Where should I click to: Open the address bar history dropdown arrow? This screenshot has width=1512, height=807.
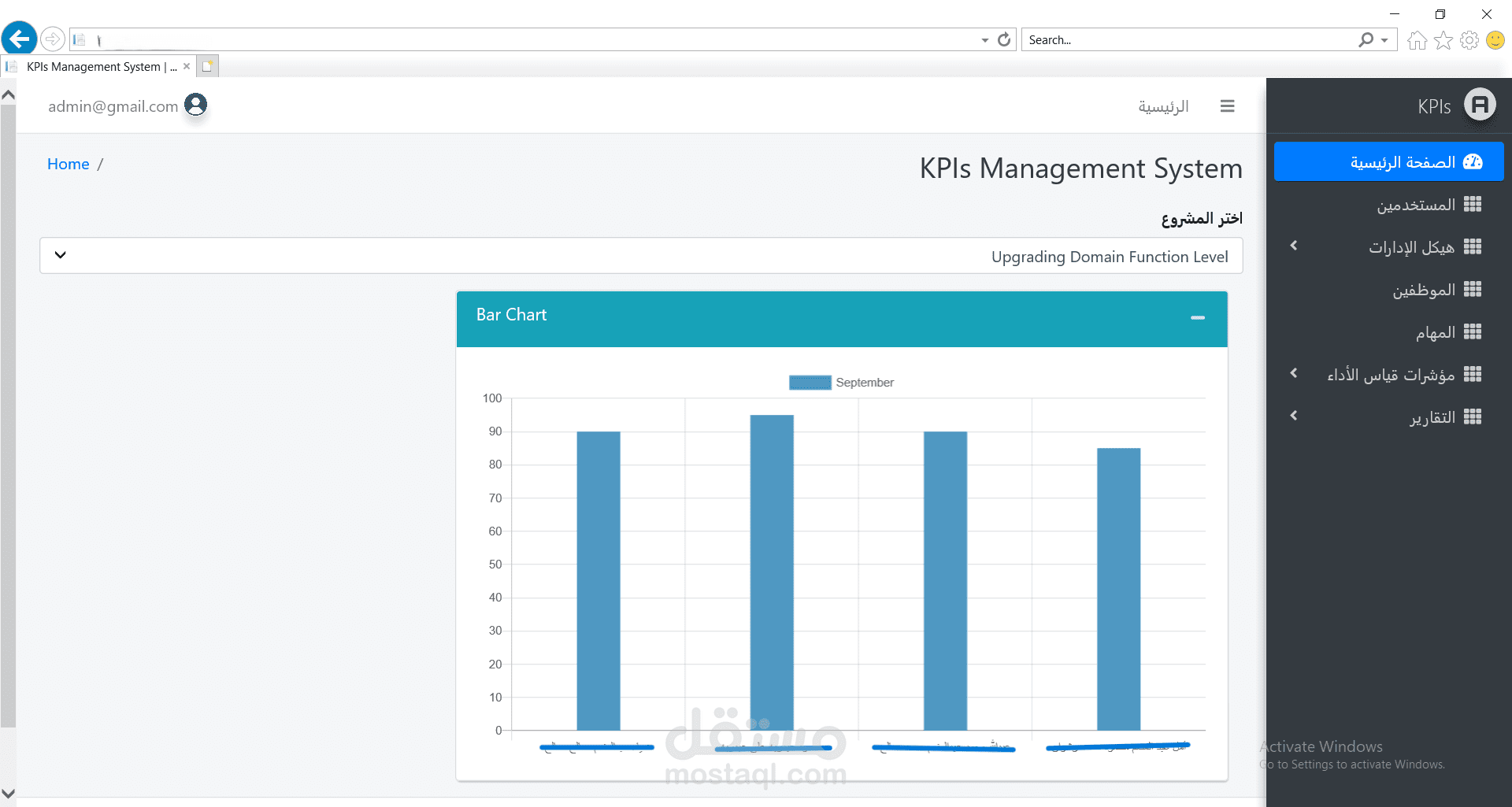tap(984, 40)
